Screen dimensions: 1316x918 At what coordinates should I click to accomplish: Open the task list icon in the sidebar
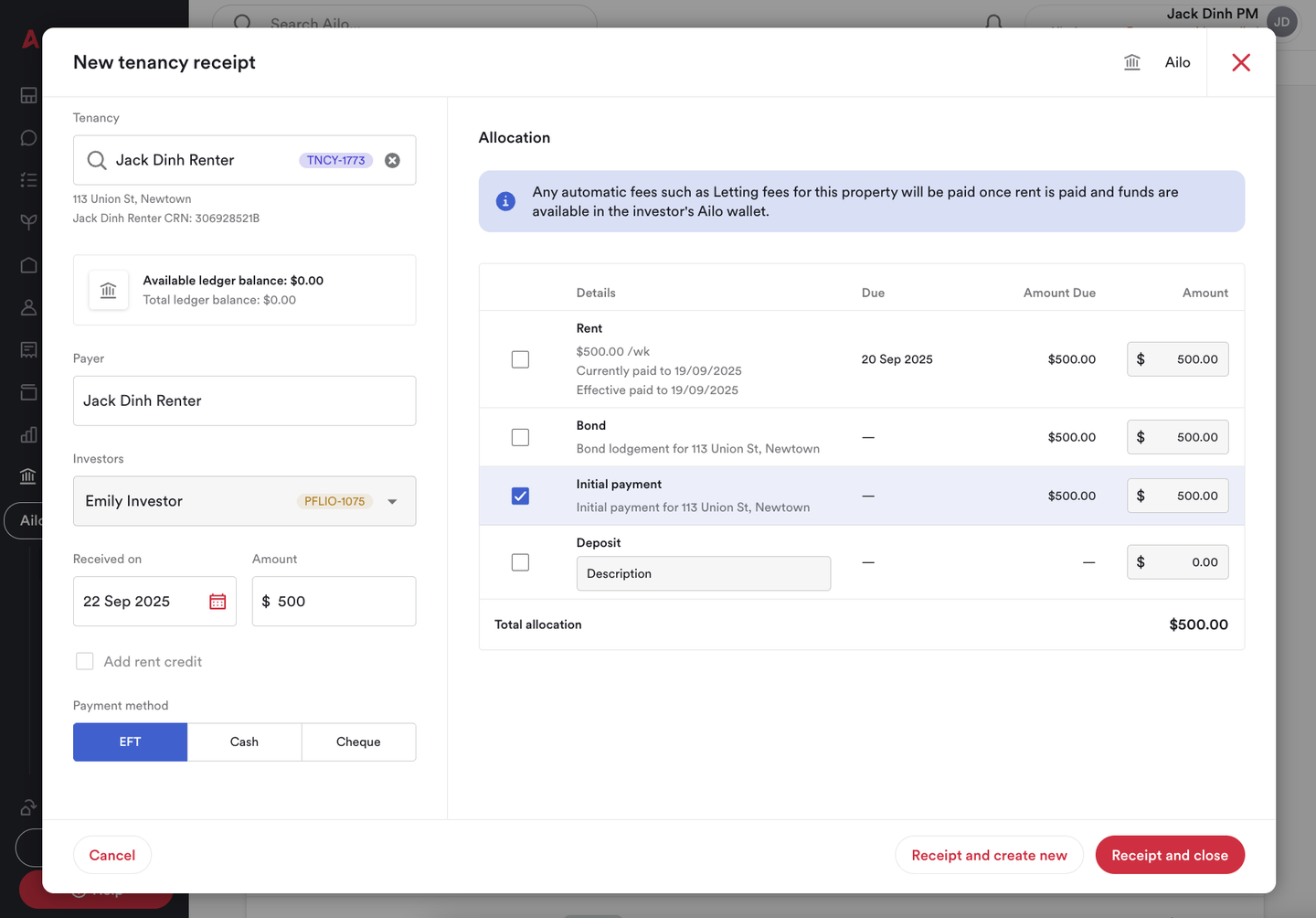(x=28, y=180)
